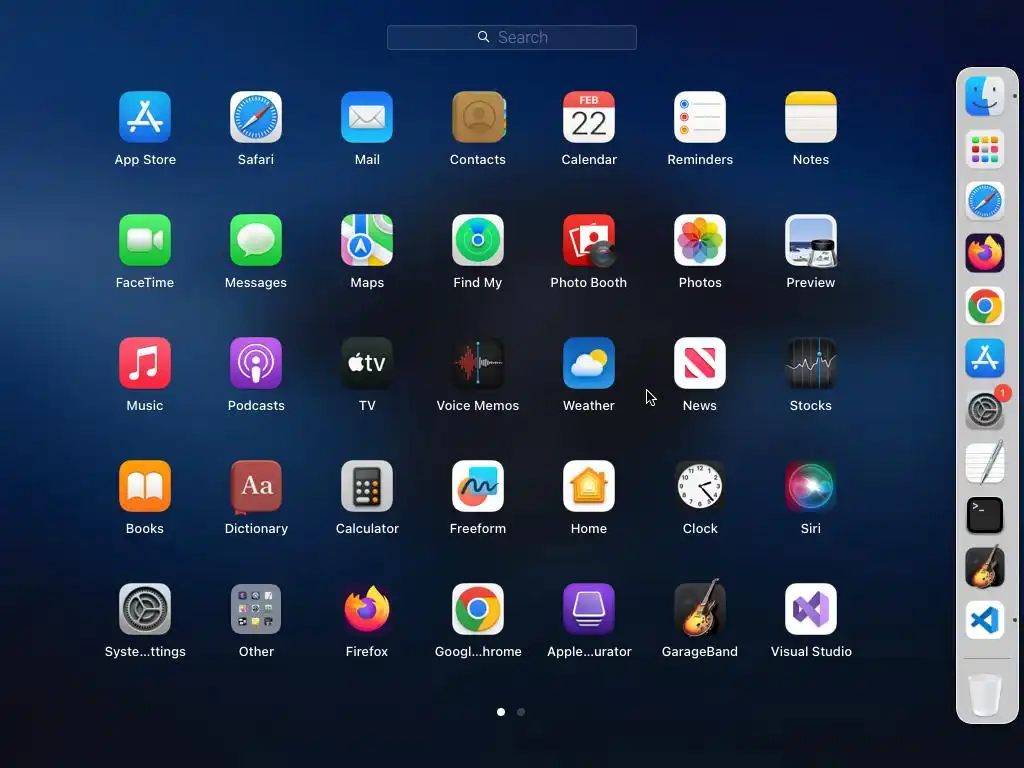Screen dimensions: 1024x768
Task: Open the Contacts app
Action: 478,118
